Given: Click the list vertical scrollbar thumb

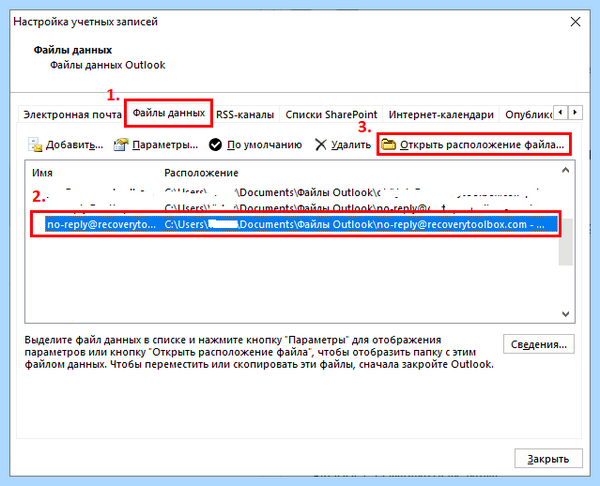Looking at the screenshot, I should [566, 241].
